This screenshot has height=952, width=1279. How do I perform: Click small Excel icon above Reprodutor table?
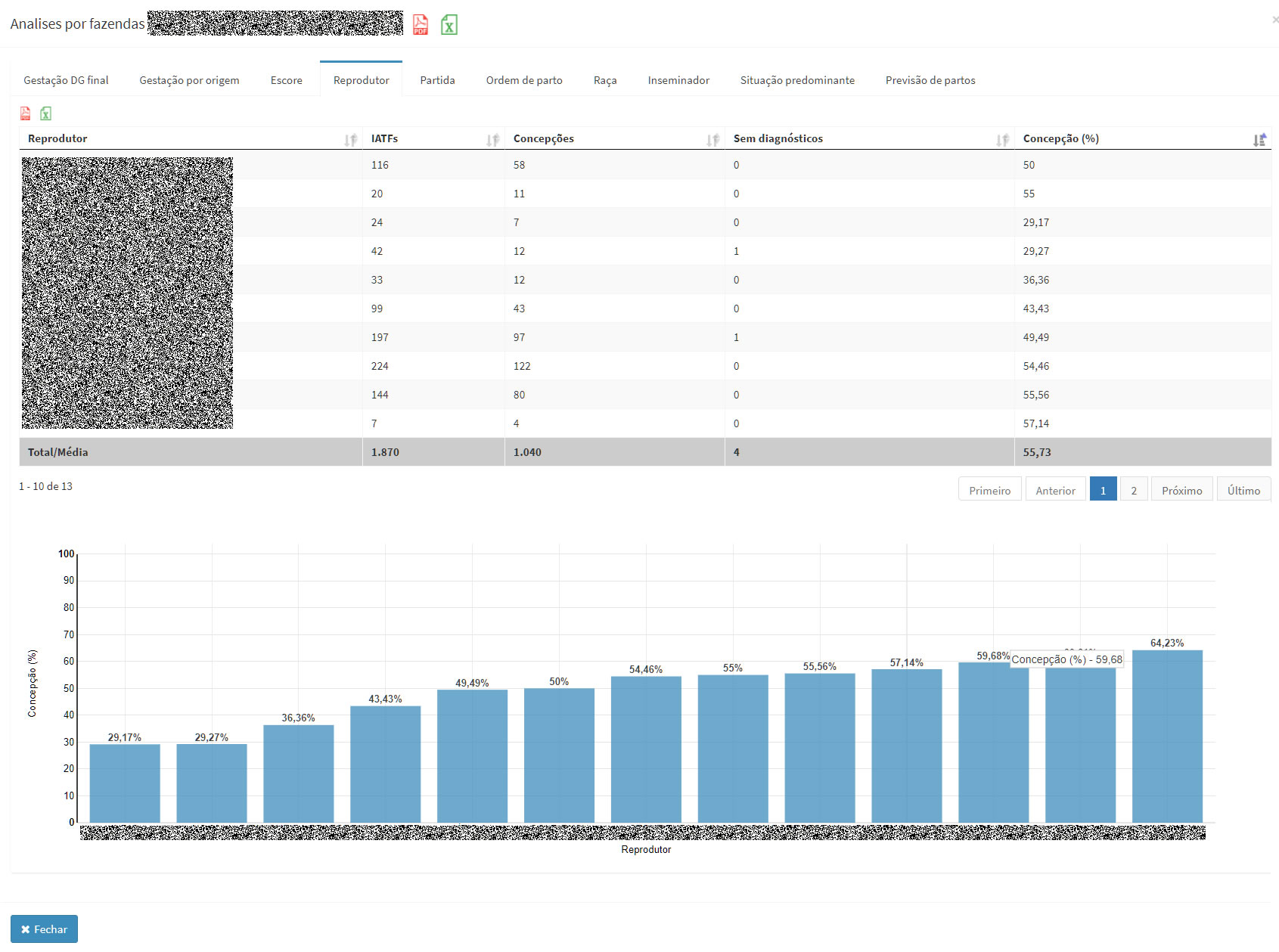coord(46,113)
